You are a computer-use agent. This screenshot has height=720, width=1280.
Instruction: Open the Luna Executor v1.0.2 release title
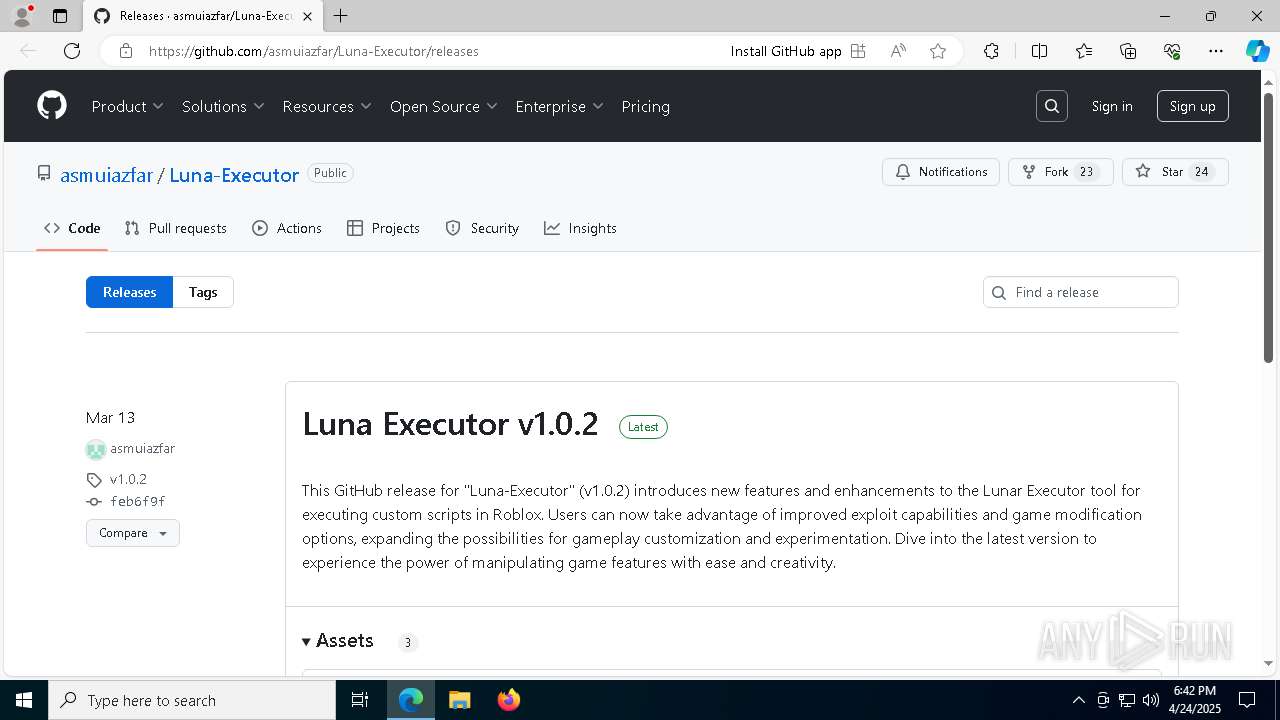click(x=450, y=424)
